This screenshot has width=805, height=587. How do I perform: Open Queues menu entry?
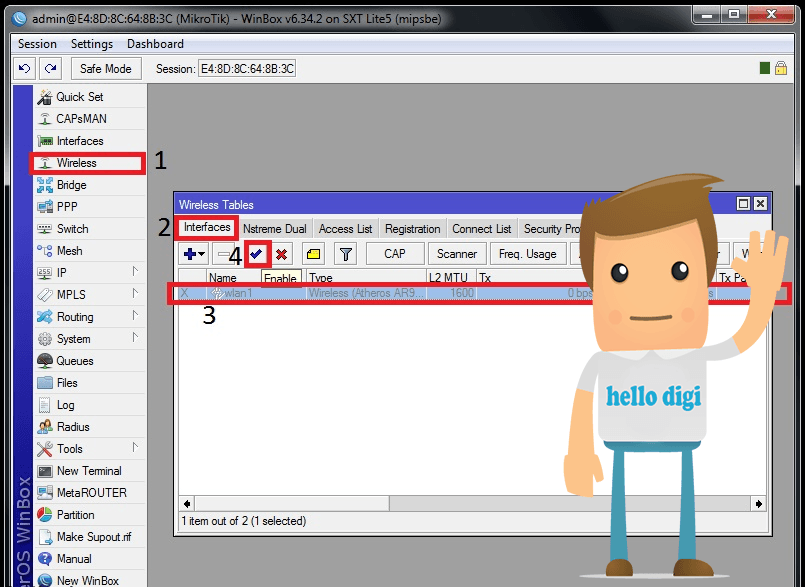click(90, 361)
